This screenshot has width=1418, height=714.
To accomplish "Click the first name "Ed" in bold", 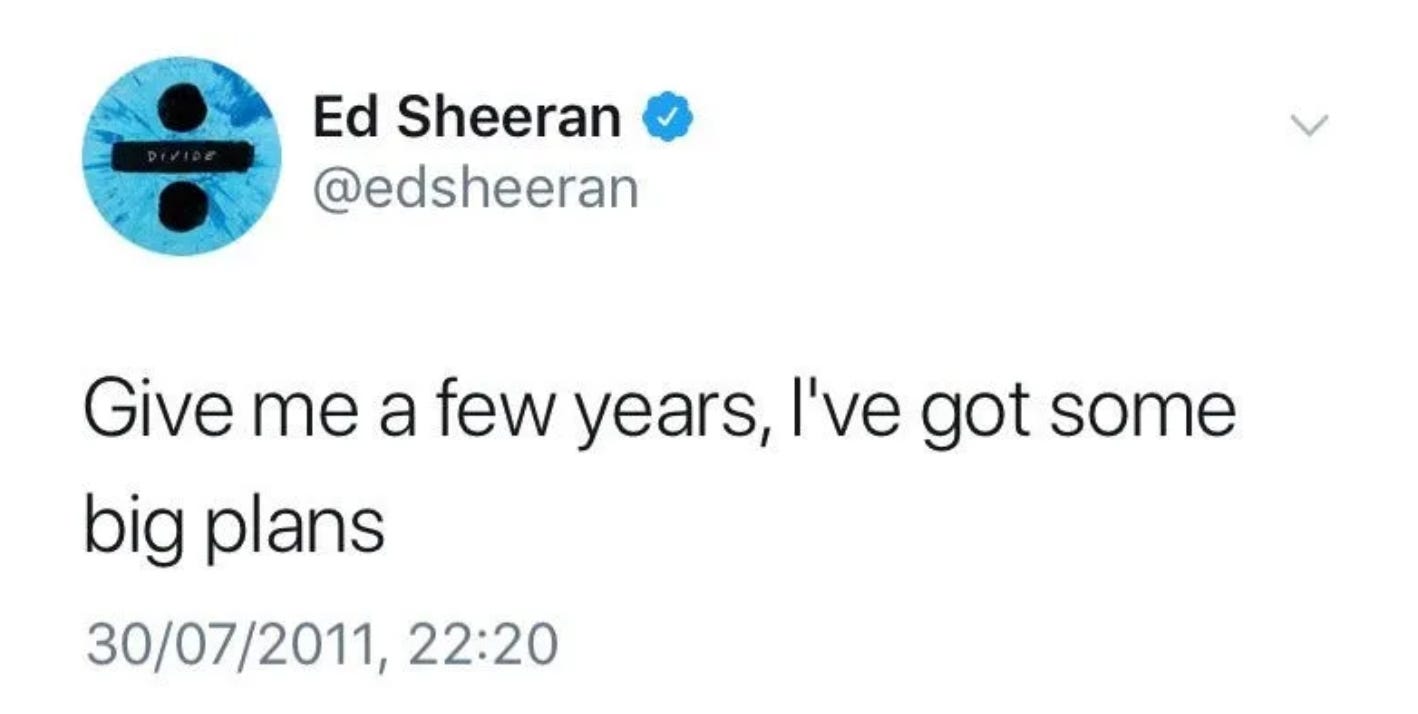I will [346, 119].
